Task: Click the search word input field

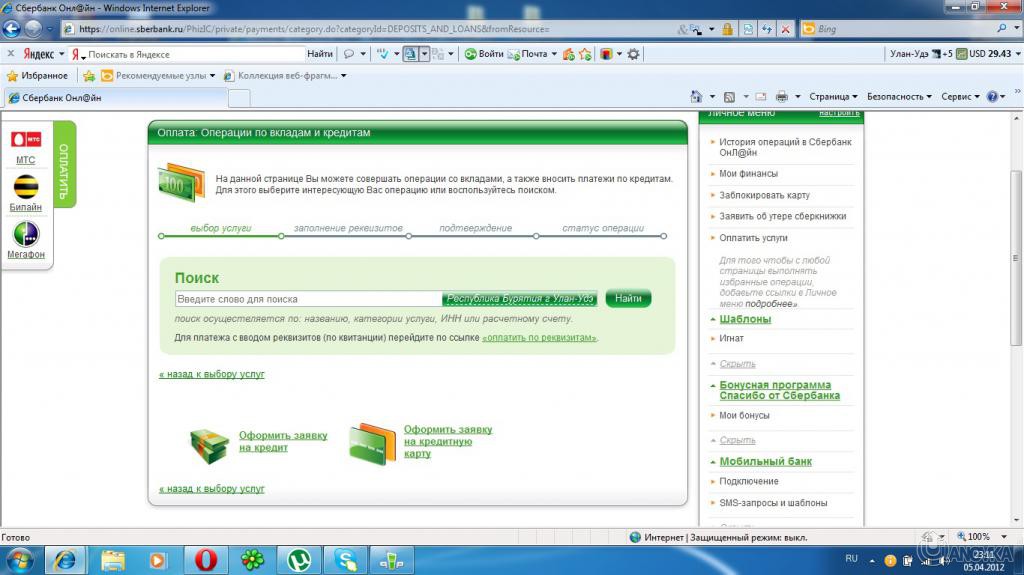Action: (308, 299)
